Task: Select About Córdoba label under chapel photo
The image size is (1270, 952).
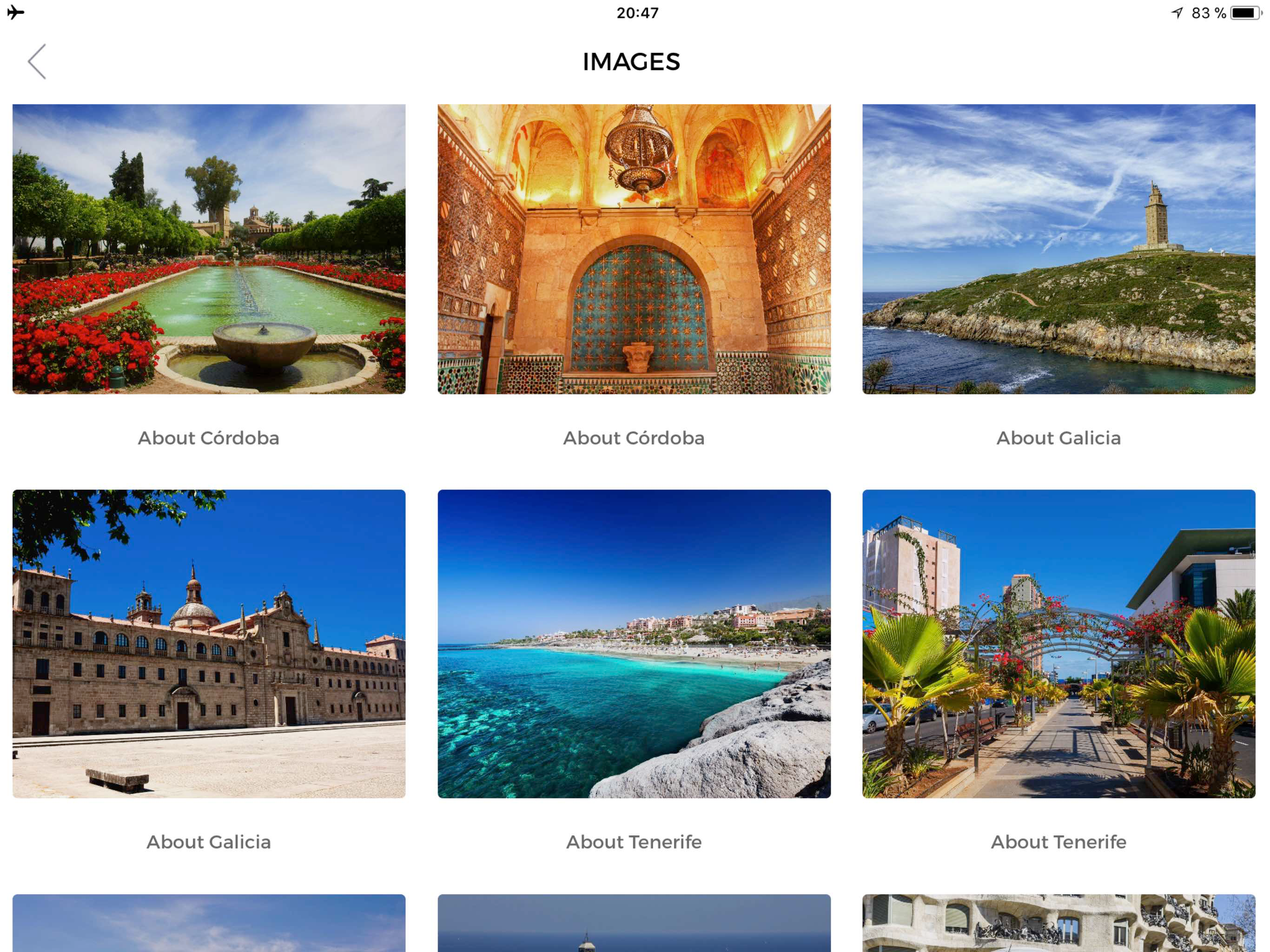Action: (x=634, y=438)
